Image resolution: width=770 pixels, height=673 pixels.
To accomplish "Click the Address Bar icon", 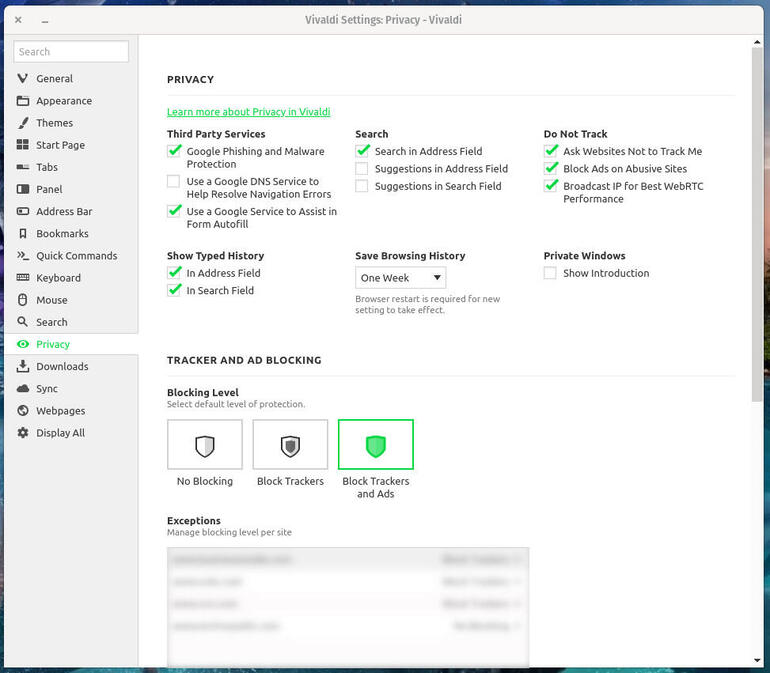I will (23, 211).
